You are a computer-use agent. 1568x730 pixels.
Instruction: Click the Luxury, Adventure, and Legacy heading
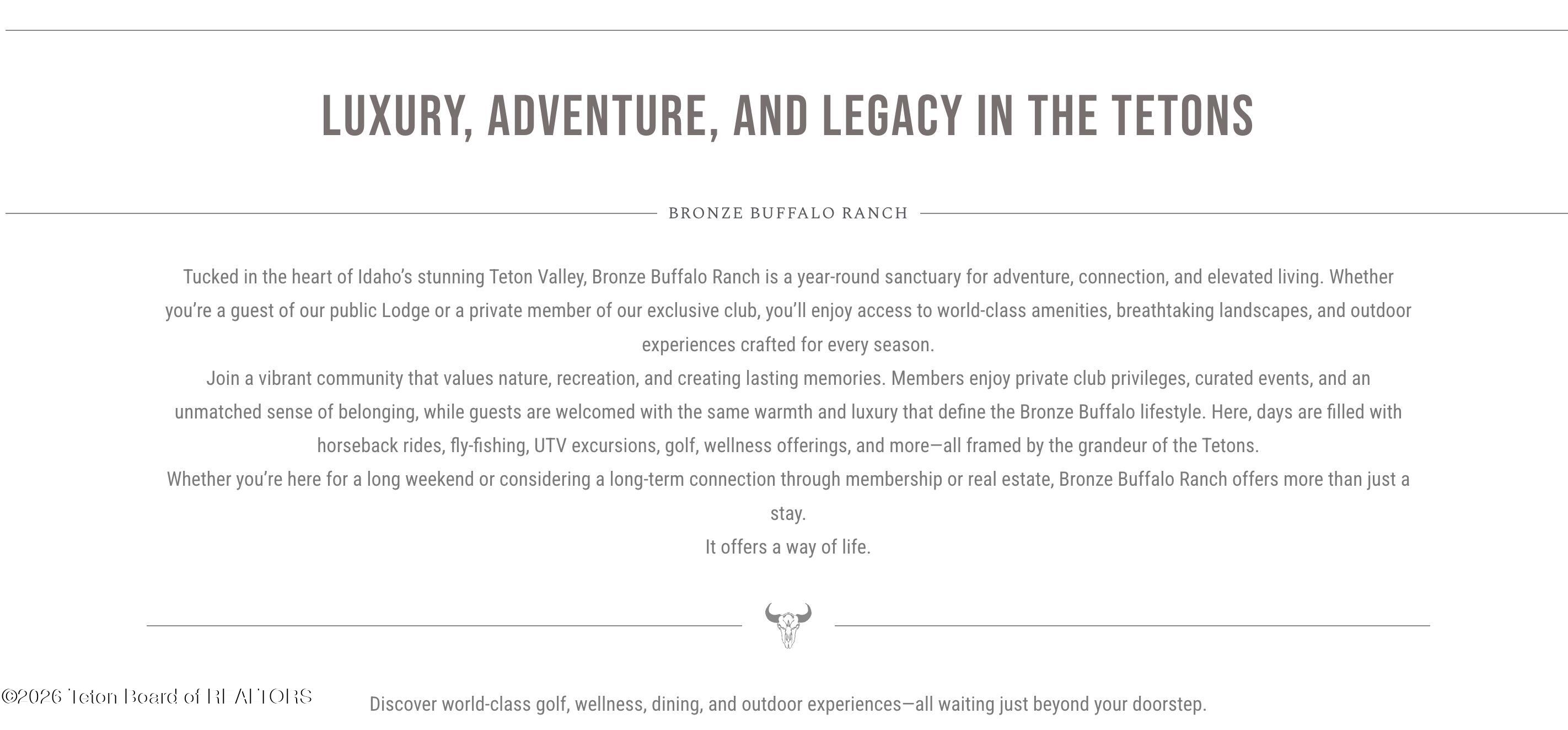(x=788, y=116)
